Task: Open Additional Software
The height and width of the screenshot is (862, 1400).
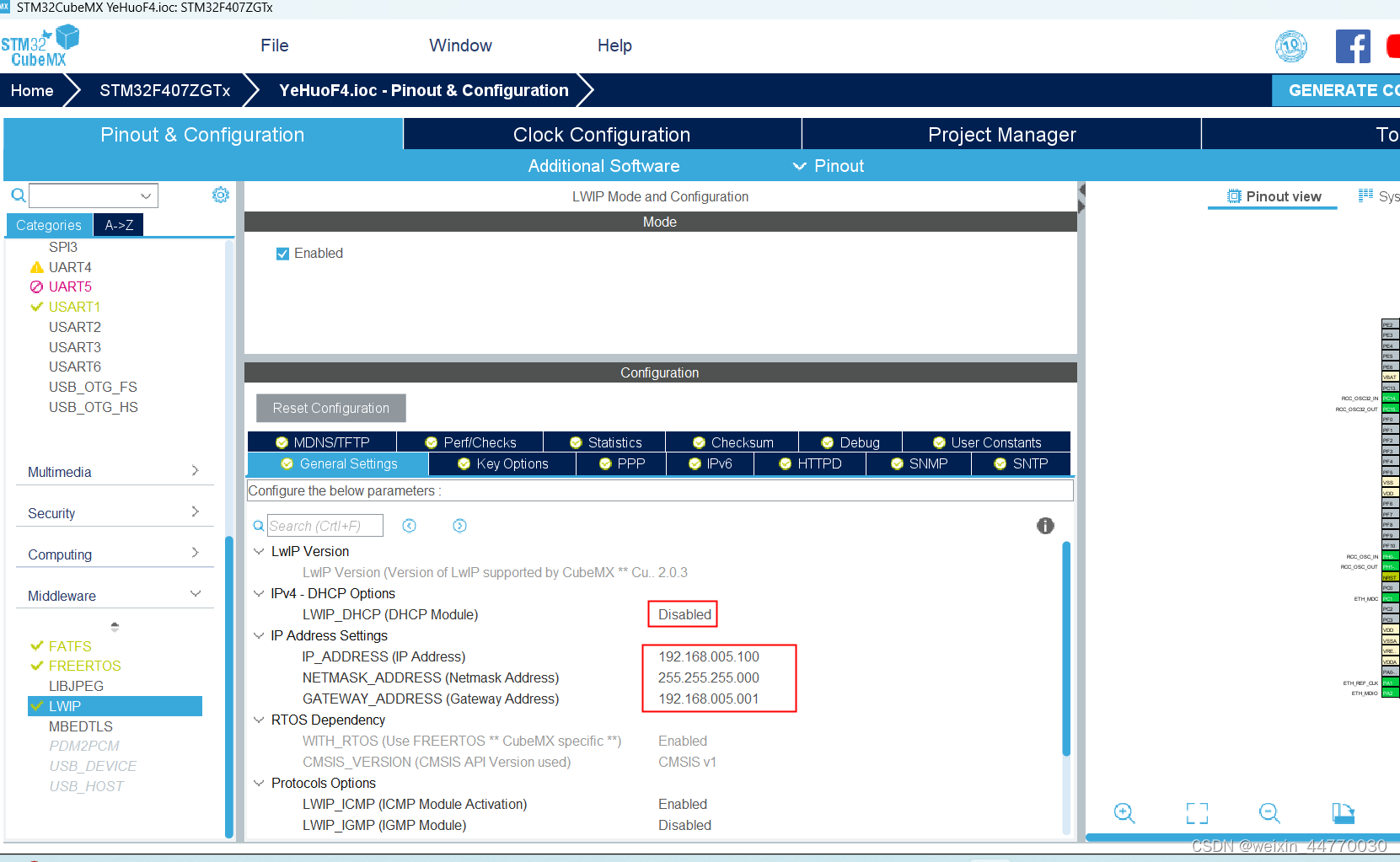Action: pyautogui.click(x=603, y=166)
